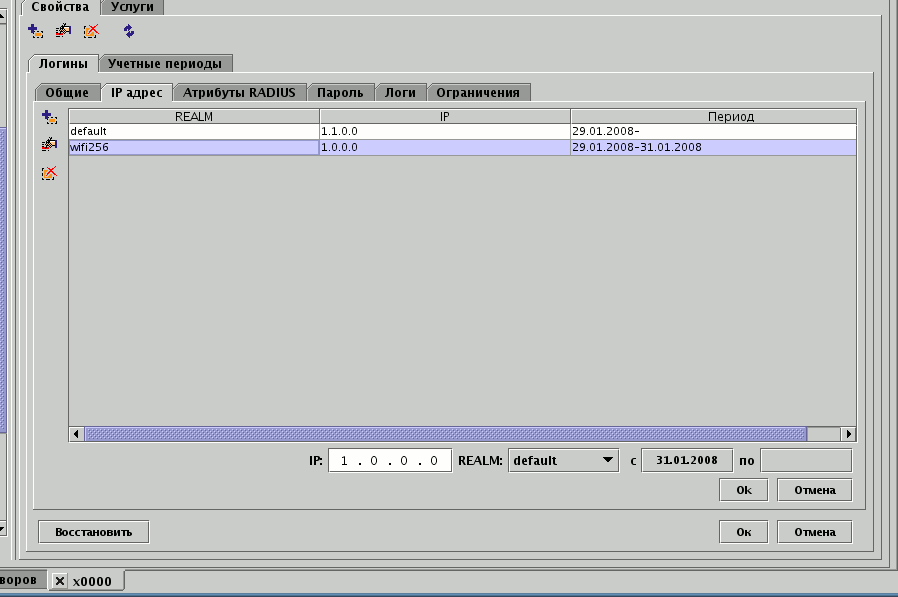
Task: Open the Ограничения tab
Action: point(478,93)
